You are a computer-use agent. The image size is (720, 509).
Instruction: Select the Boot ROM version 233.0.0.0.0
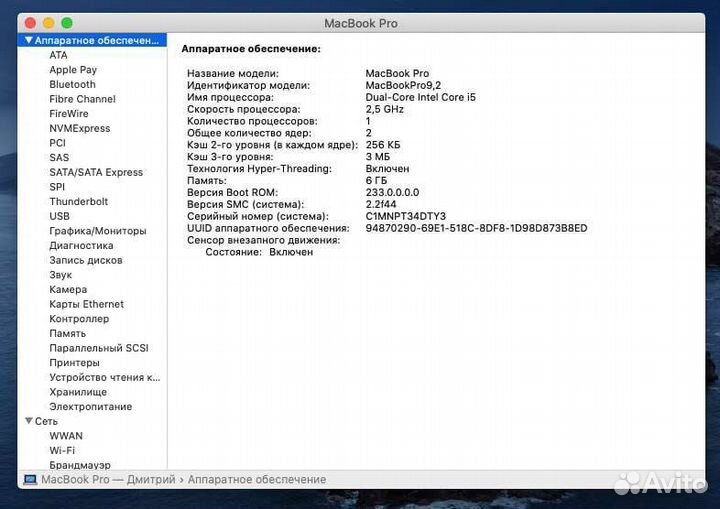(393, 193)
